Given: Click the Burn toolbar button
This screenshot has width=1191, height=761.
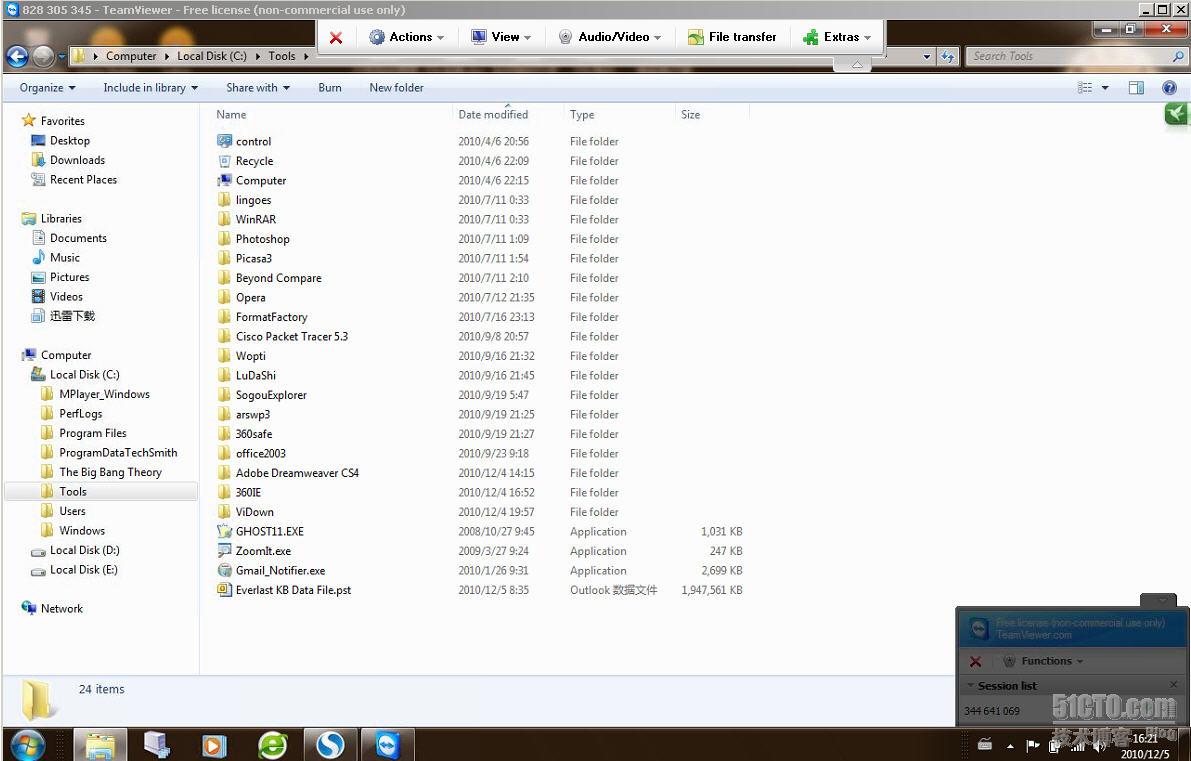Looking at the screenshot, I should [330, 88].
